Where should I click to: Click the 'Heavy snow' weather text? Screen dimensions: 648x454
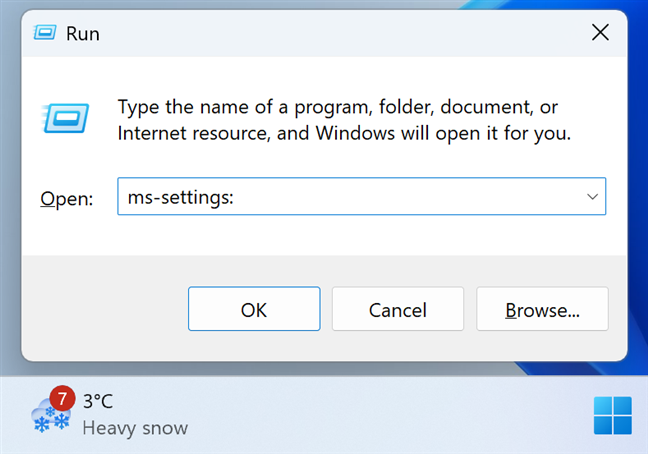click(x=135, y=428)
